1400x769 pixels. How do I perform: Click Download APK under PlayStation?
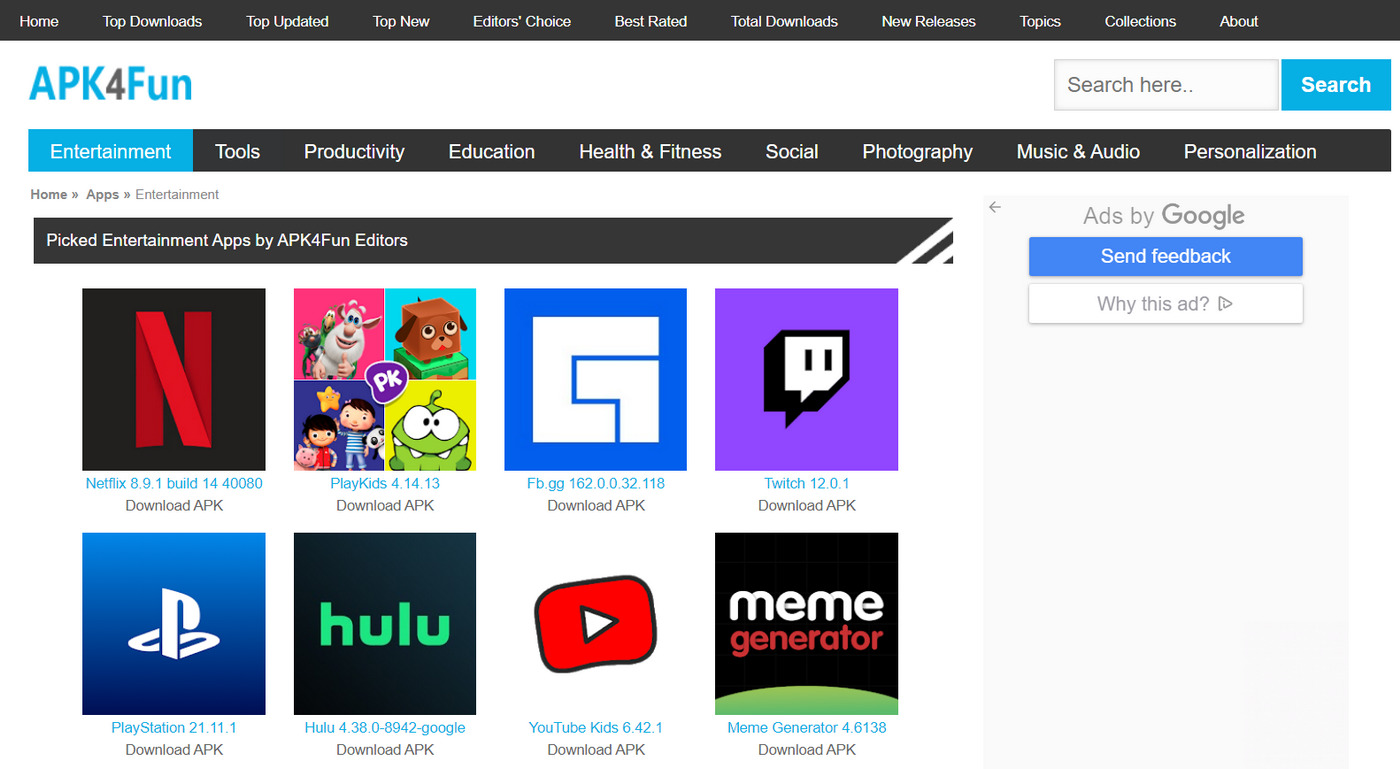coord(174,750)
